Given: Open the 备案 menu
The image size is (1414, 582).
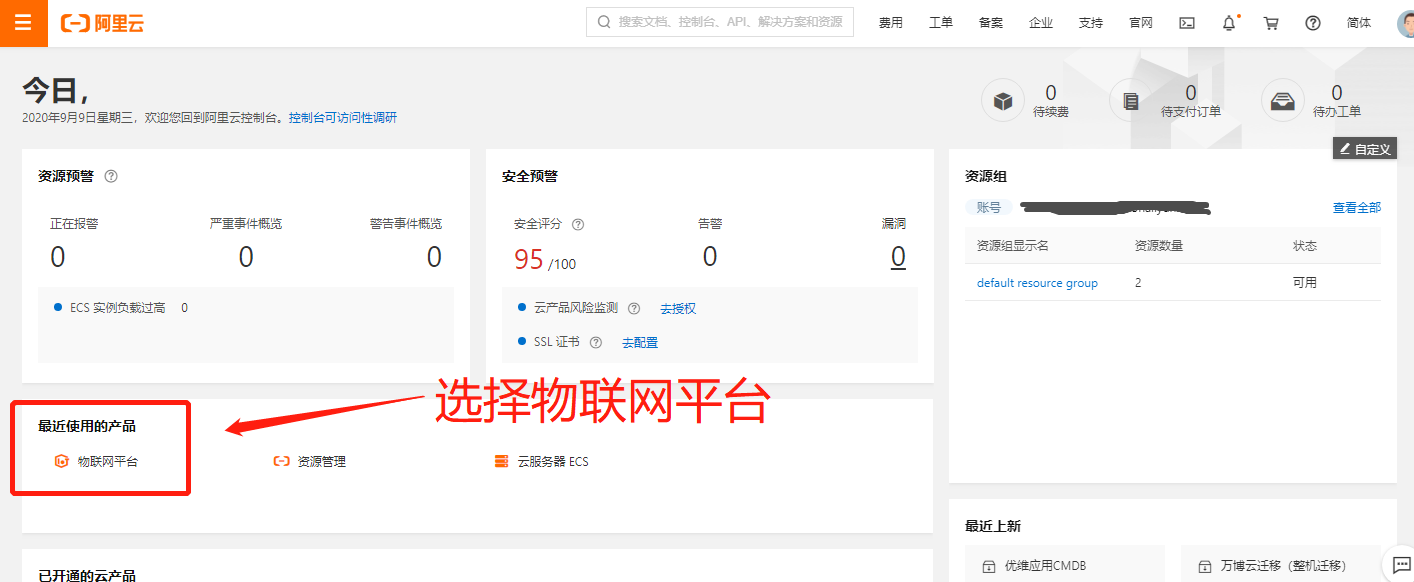Looking at the screenshot, I should (x=991, y=23).
